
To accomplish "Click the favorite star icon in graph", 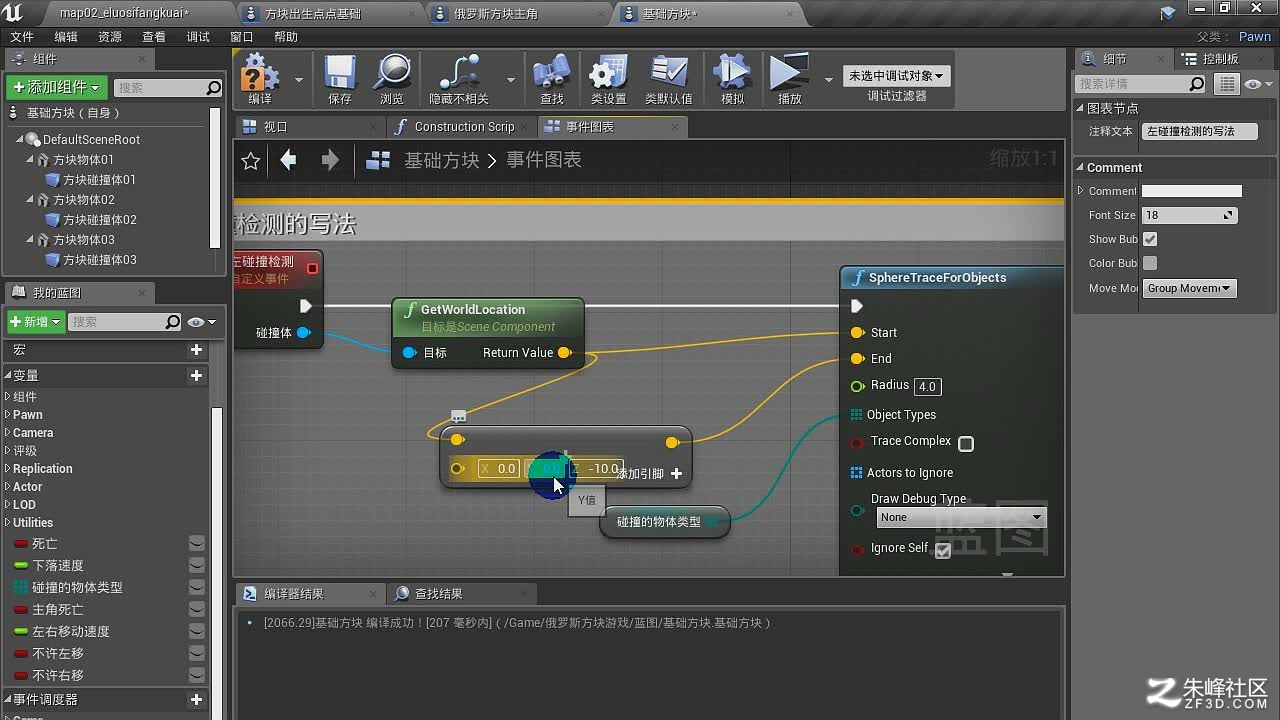I will 251,160.
